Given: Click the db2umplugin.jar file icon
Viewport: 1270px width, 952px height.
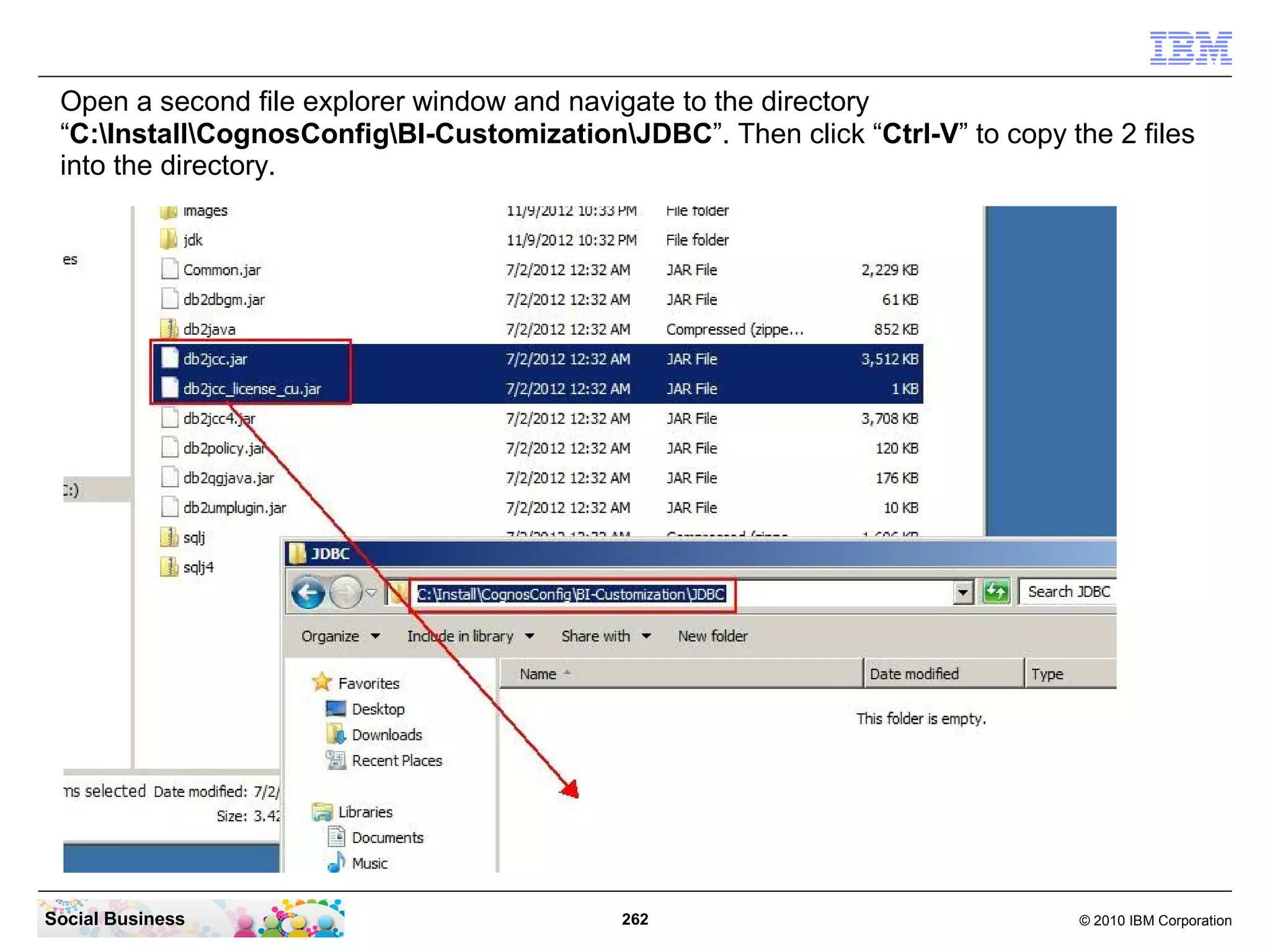Looking at the screenshot, I should pyautogui.click(x=169, y=507).
